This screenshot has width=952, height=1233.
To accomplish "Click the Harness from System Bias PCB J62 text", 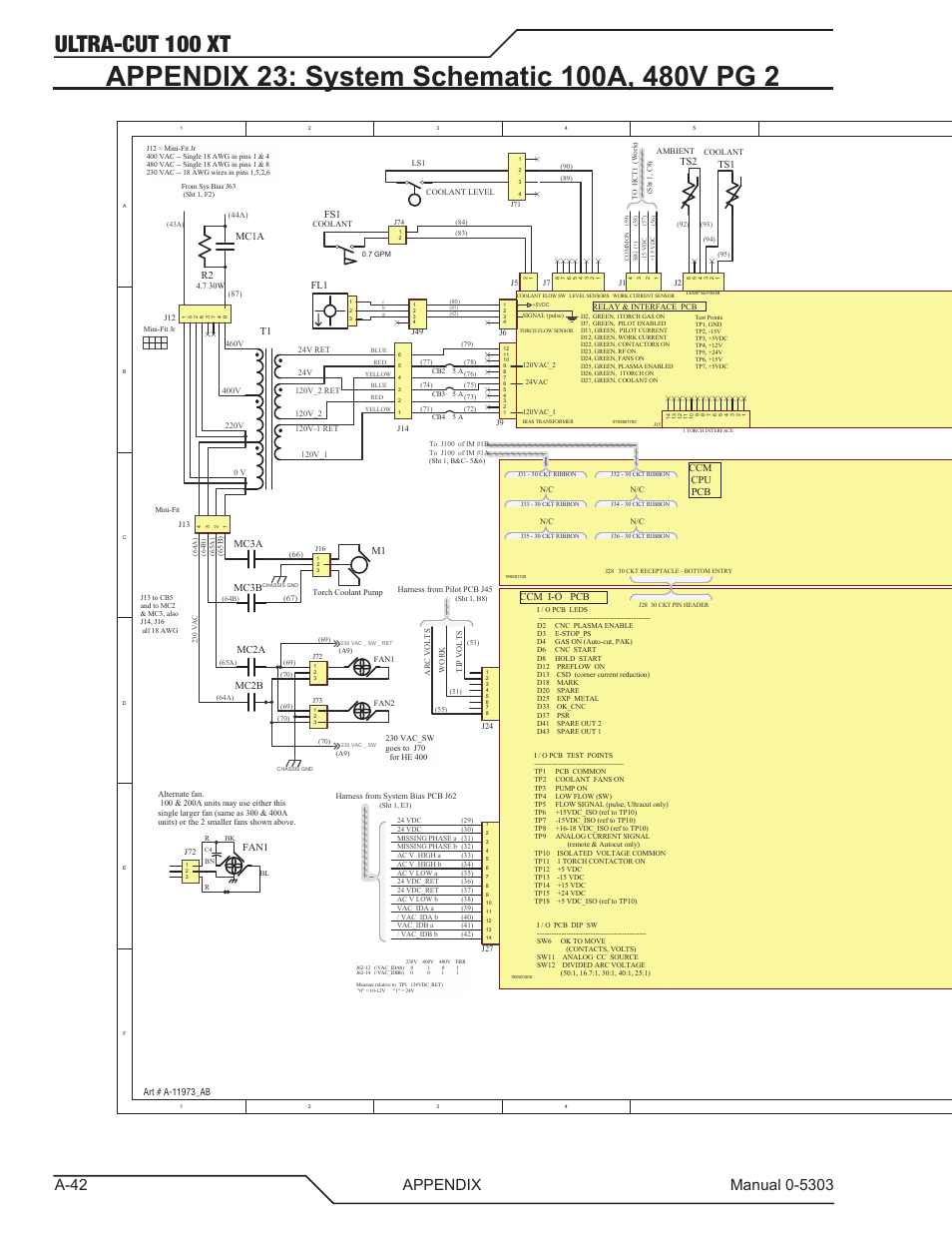I will (396, 797).
